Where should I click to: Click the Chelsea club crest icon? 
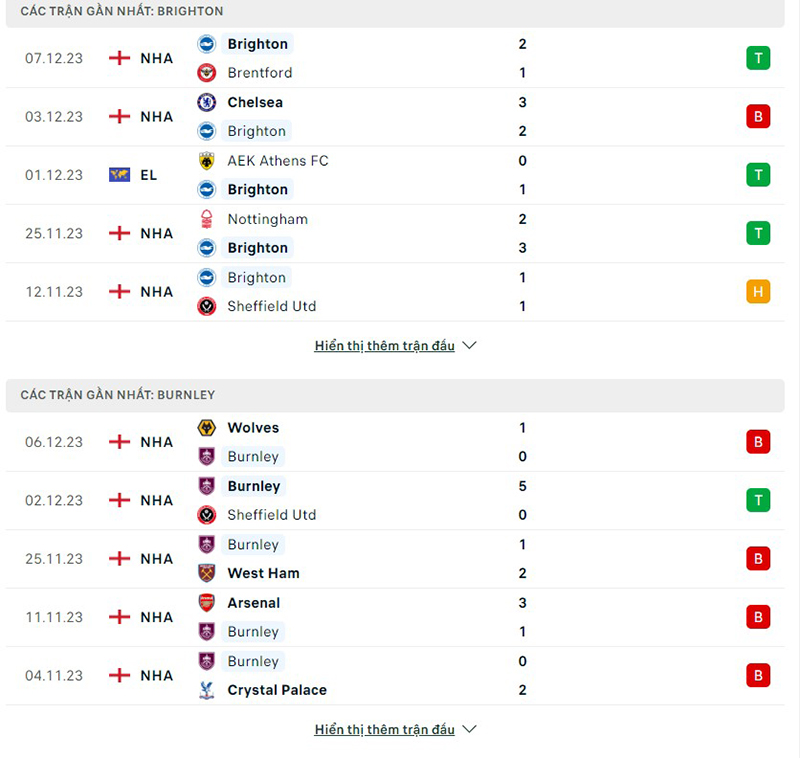click(x=207, y=102)
